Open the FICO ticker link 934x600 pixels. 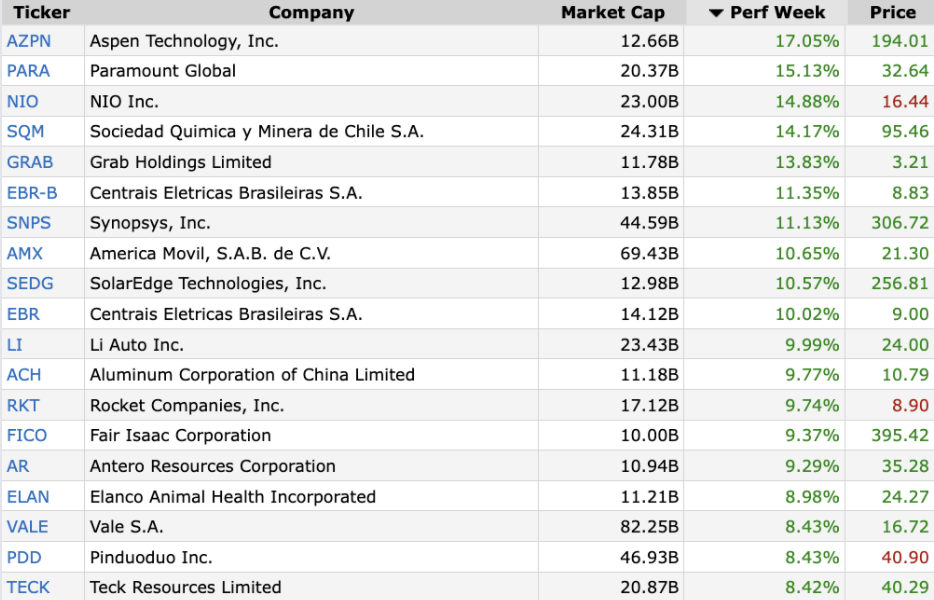27,436
